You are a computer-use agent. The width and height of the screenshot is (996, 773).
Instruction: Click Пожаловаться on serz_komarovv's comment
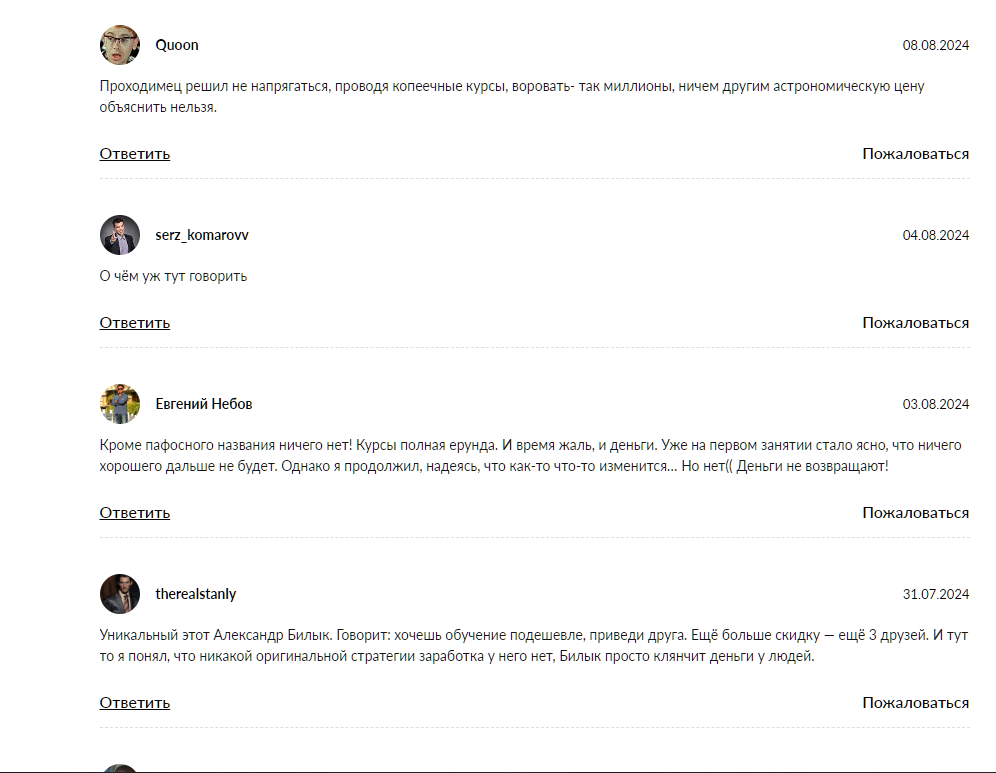coord(915,323)
